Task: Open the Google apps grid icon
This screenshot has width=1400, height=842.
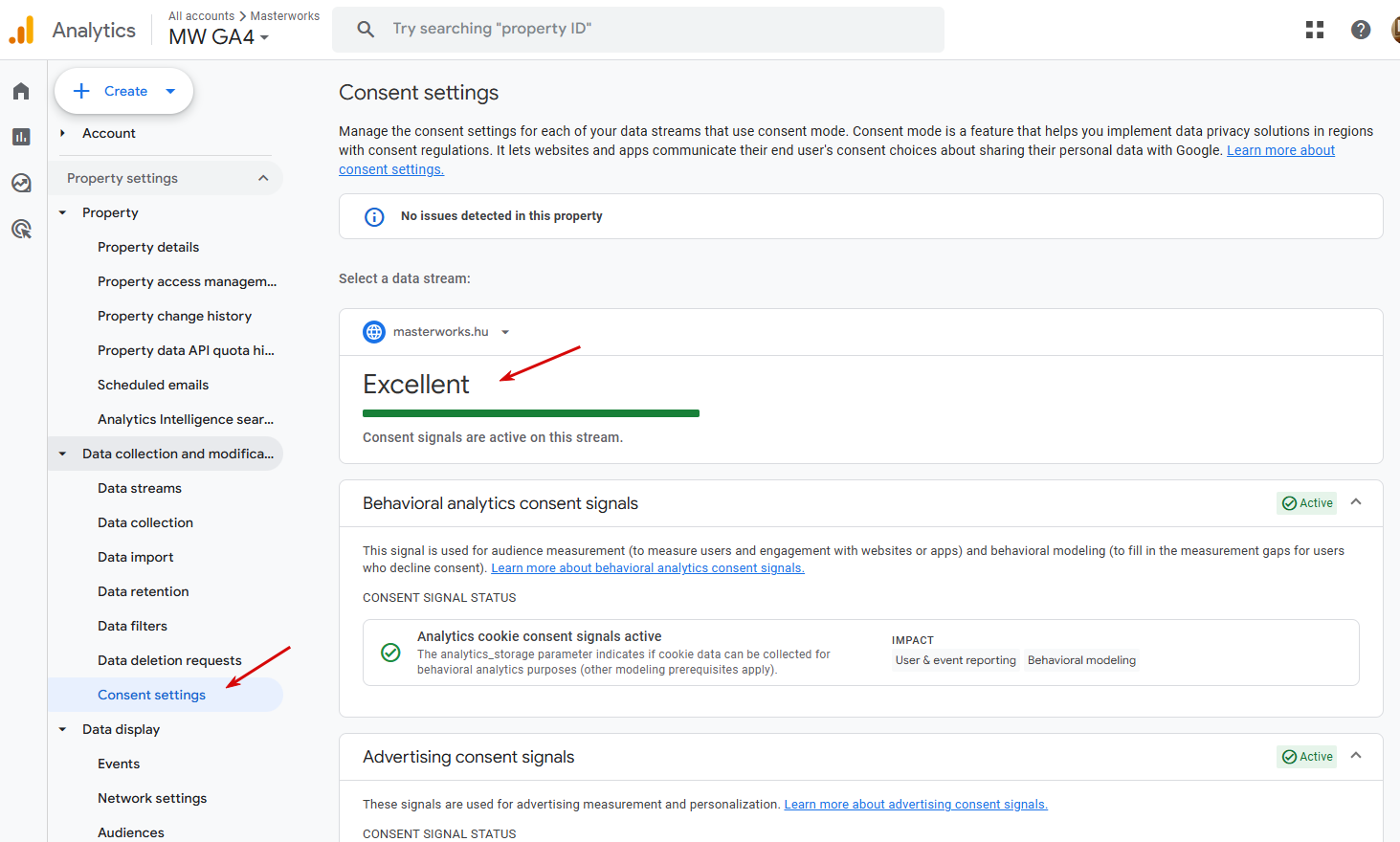Action: coord(1315,30)
